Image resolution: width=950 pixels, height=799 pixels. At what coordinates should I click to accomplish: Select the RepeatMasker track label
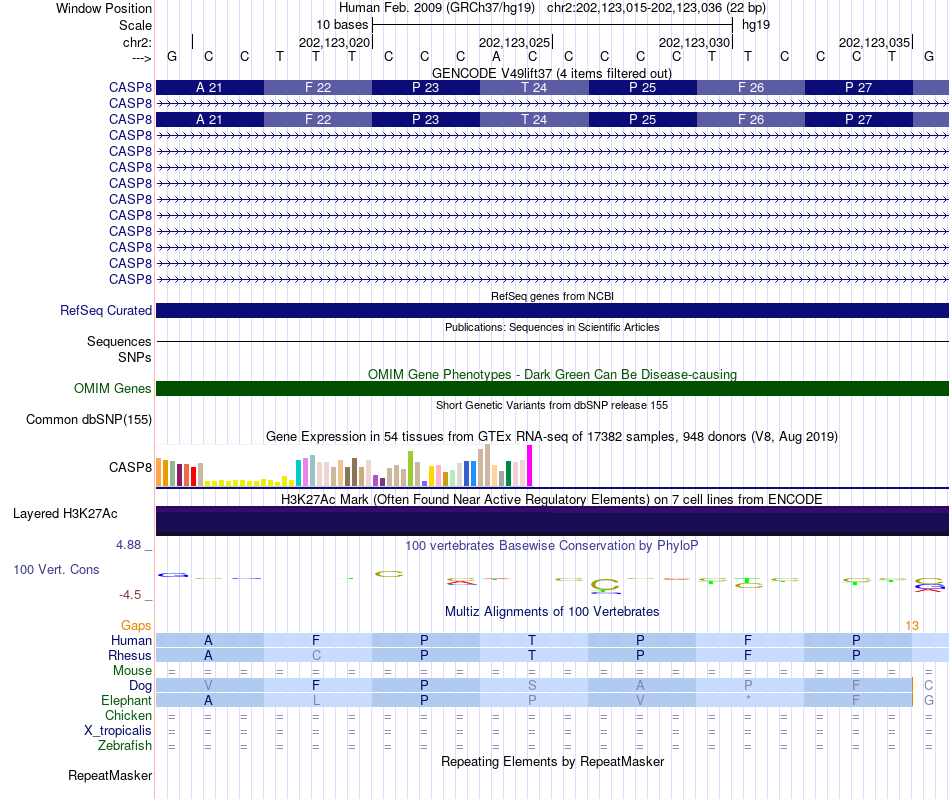[x=110, y=775]
